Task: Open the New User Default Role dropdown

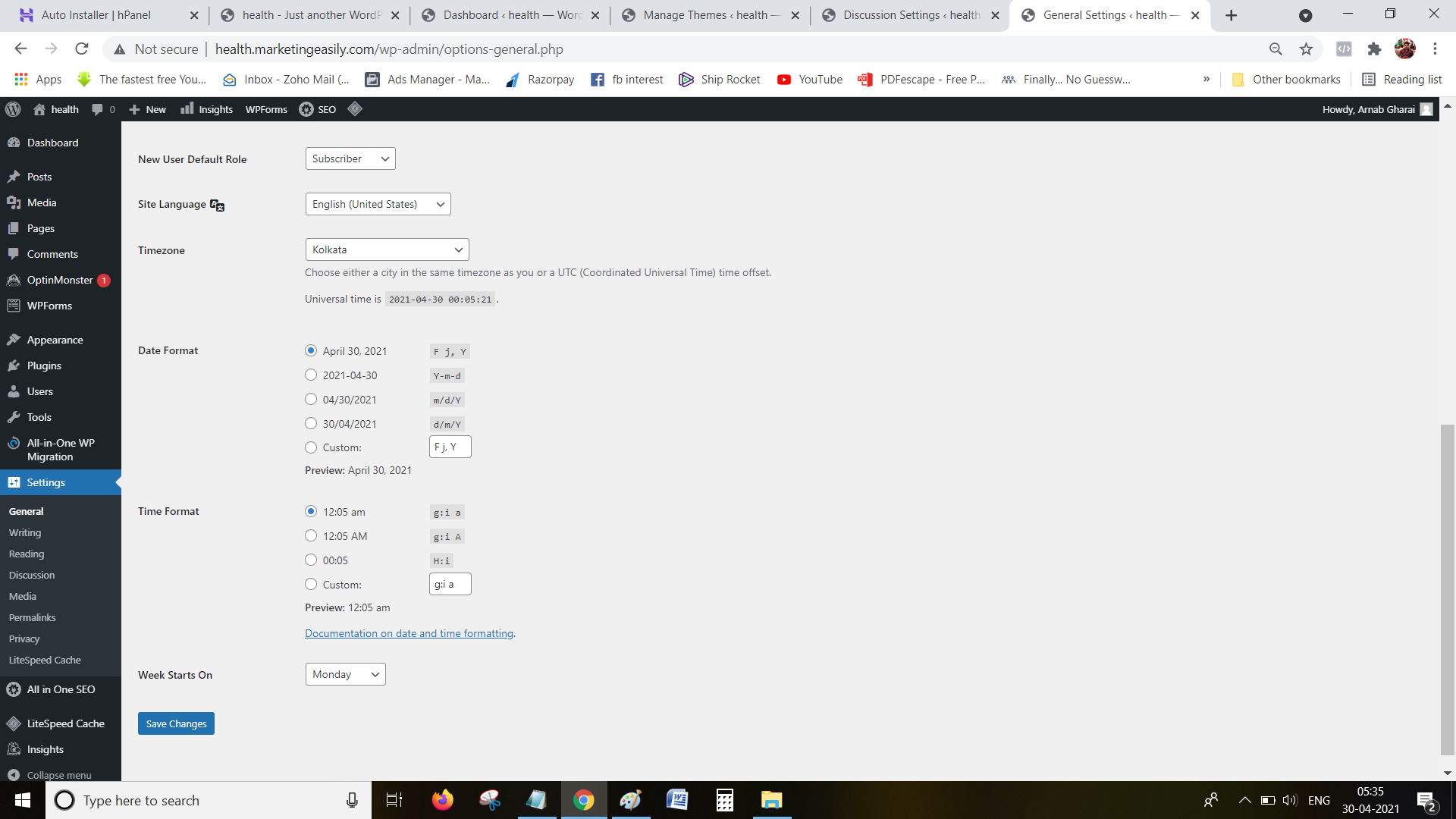Action: pyautogui.click(x=350, y=158)
